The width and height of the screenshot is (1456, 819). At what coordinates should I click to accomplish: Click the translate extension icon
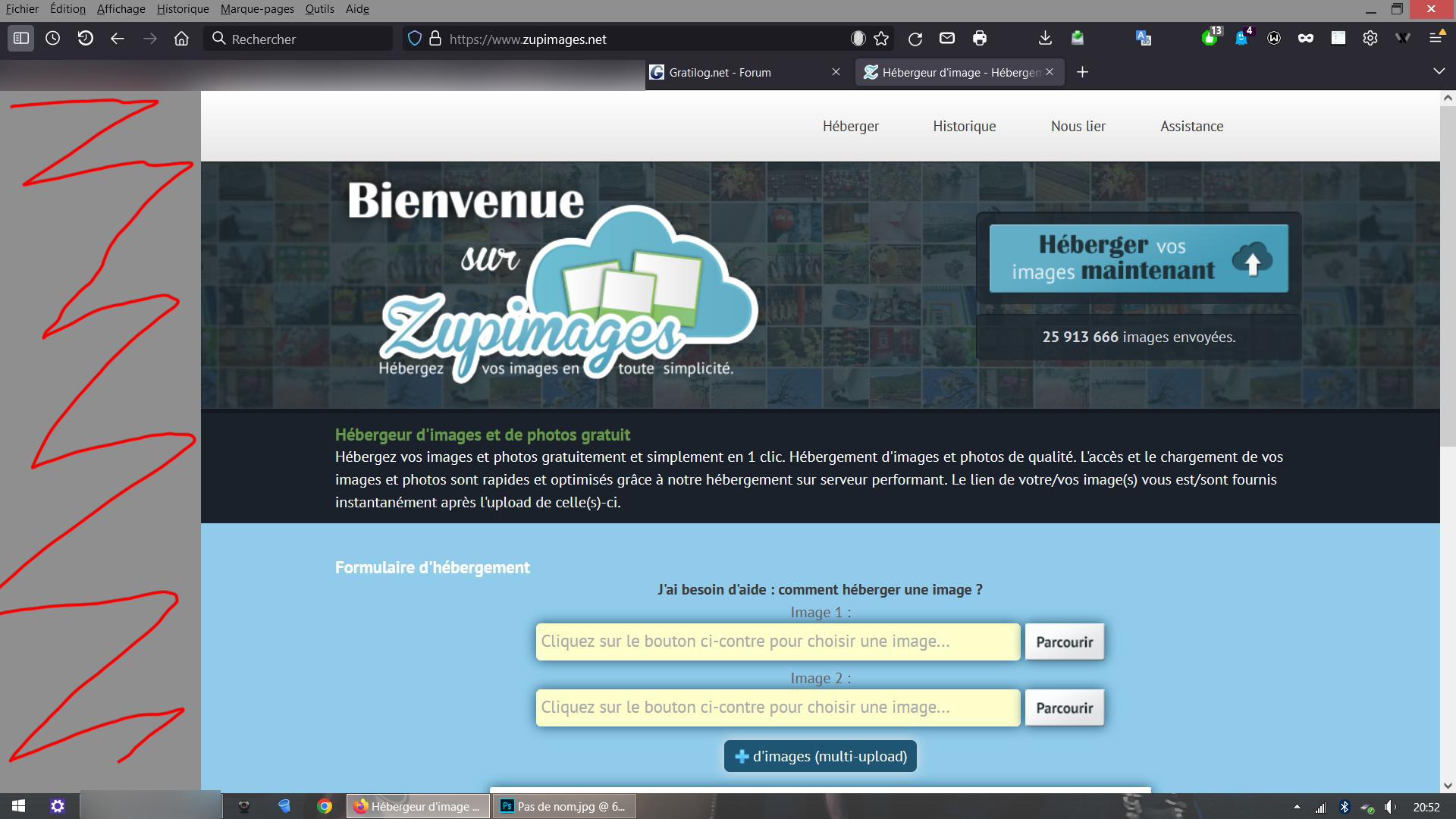pyautogui.click(x=1143, y=38)
